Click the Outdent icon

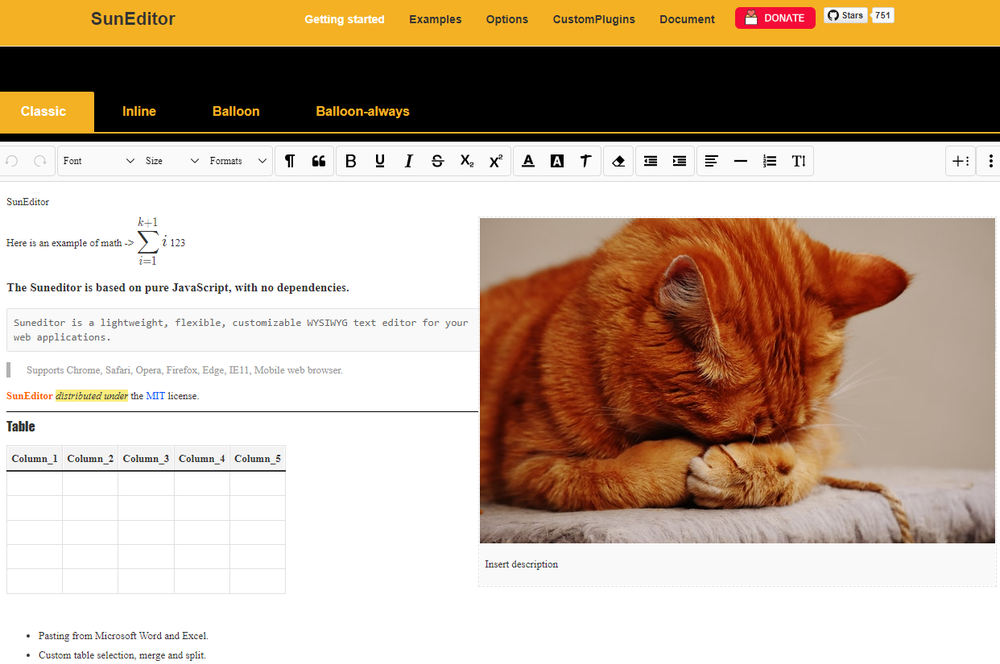point(651,161)
